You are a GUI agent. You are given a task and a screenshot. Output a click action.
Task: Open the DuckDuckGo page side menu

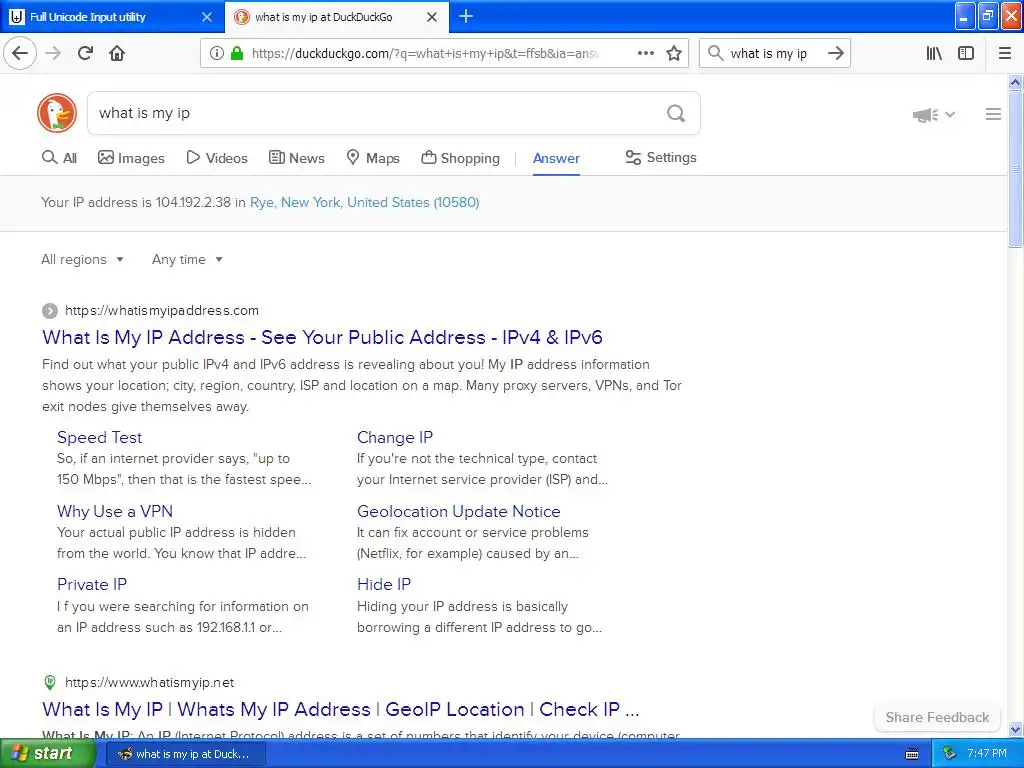pyautogui.click(x=993, y=114)
